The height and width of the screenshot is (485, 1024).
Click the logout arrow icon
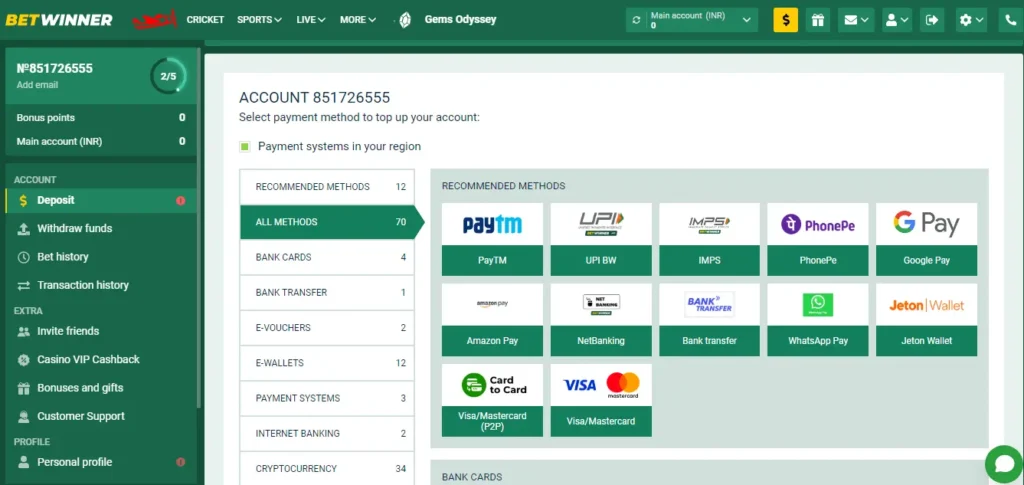coord(932,20)
